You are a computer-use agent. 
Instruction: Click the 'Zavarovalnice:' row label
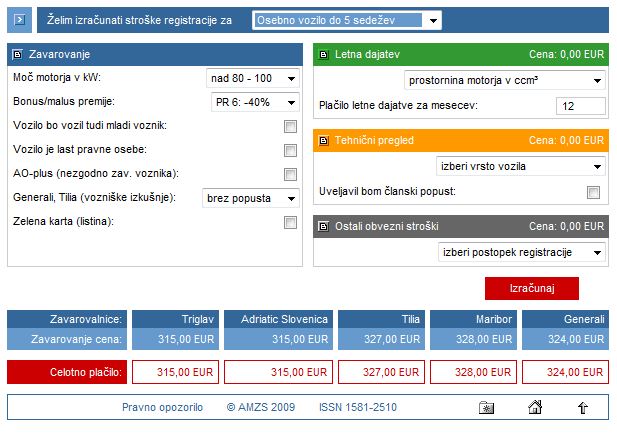click(67, 319)
